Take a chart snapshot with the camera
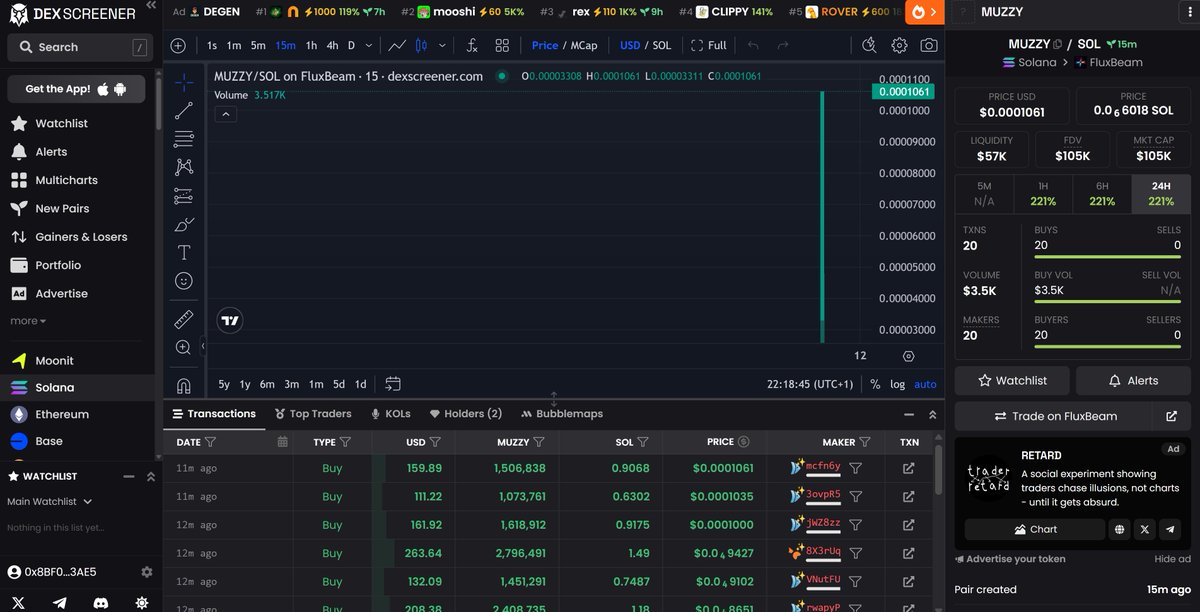The image size is (1200, 612). click(929, 45)
